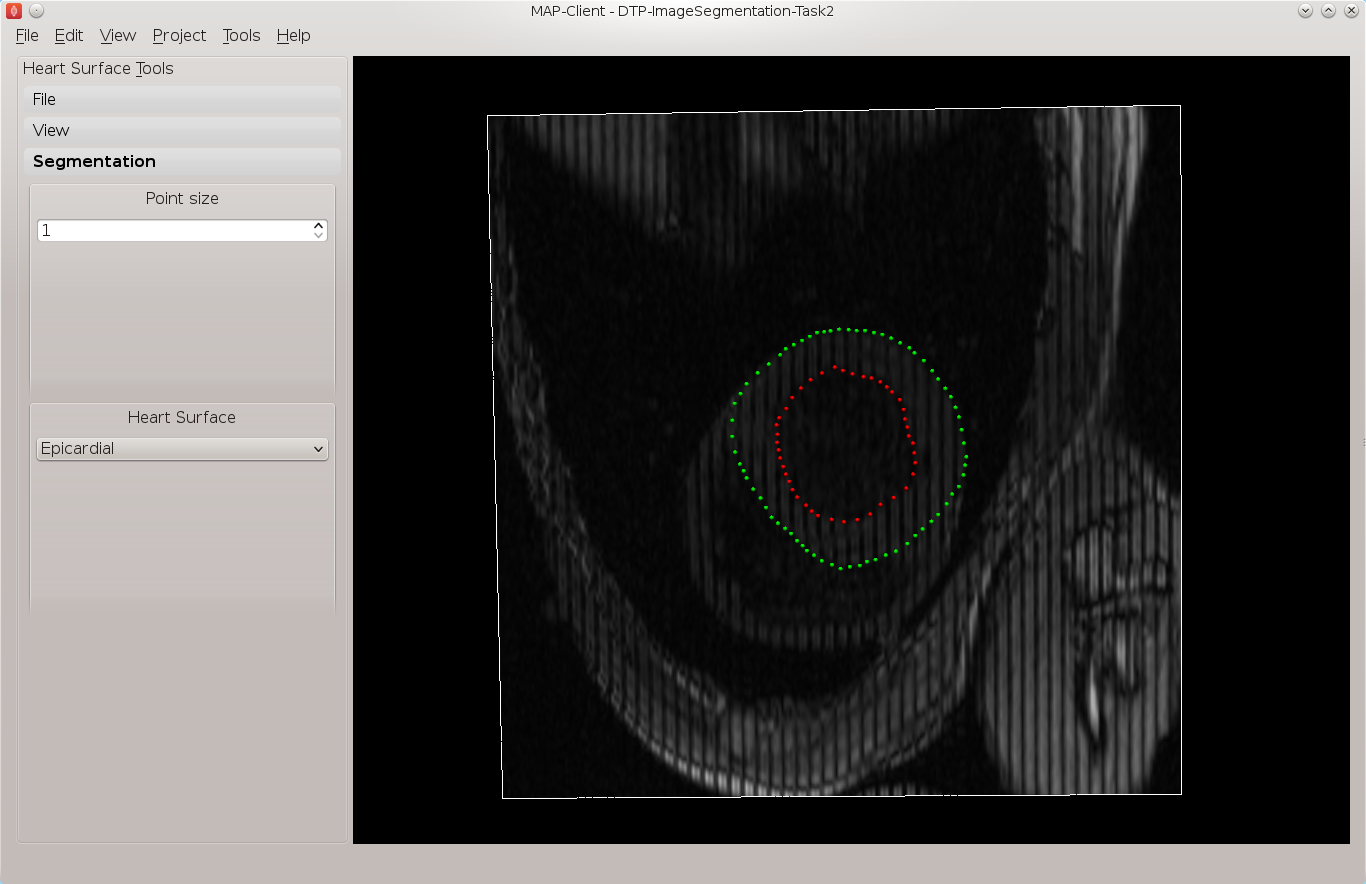Click the pin button beside the app icon

pos(36,11)
